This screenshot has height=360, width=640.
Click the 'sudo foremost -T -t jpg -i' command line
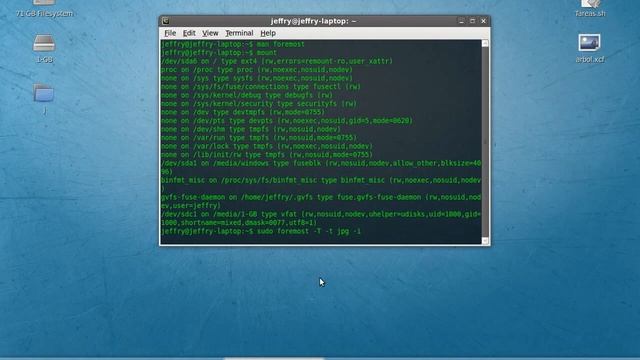261,231
